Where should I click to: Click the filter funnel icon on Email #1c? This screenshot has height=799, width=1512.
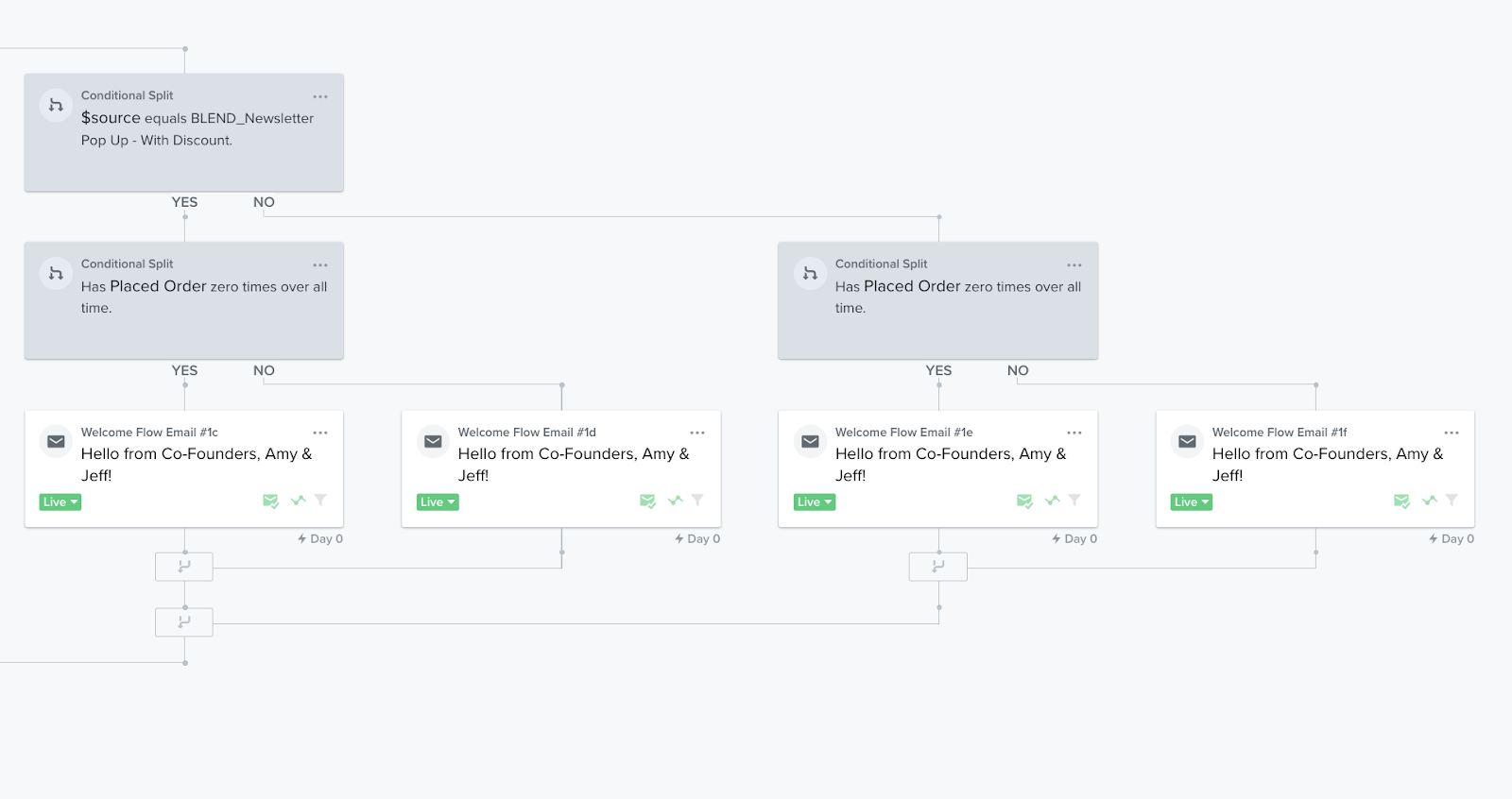pos(320,500)
